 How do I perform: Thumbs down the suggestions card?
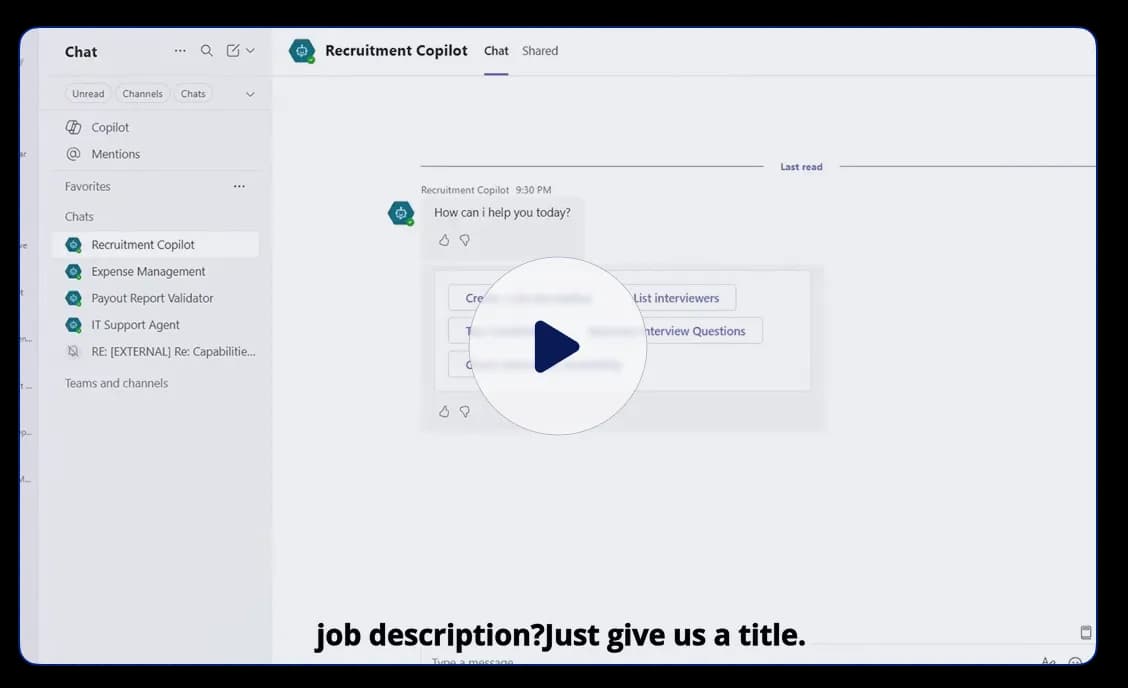coord(465,412)
